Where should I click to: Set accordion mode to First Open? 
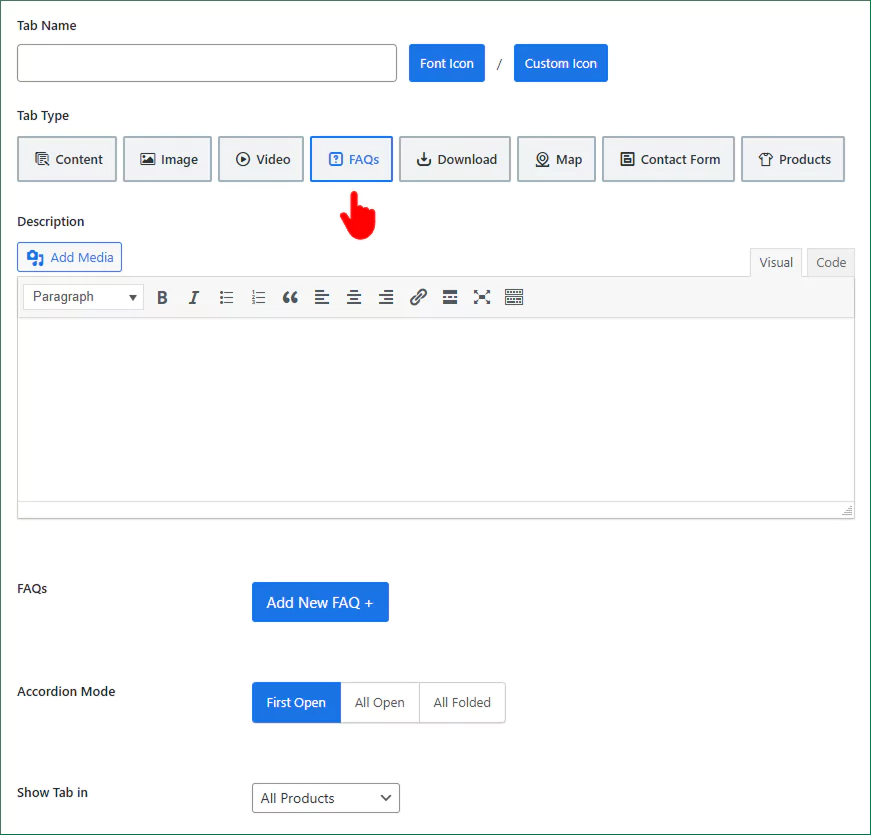point(296,703)
